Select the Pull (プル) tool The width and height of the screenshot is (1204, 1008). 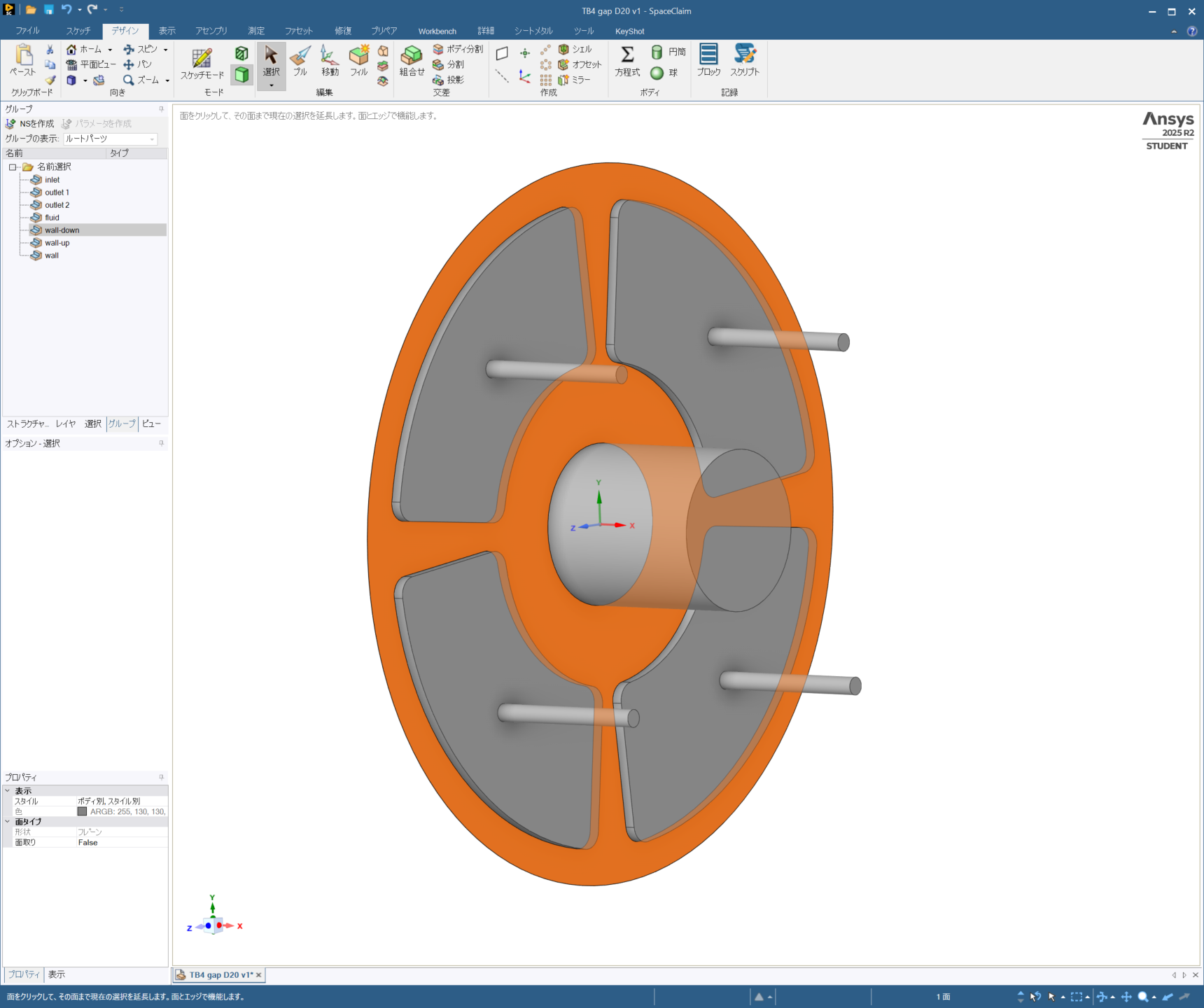point(300,60)
